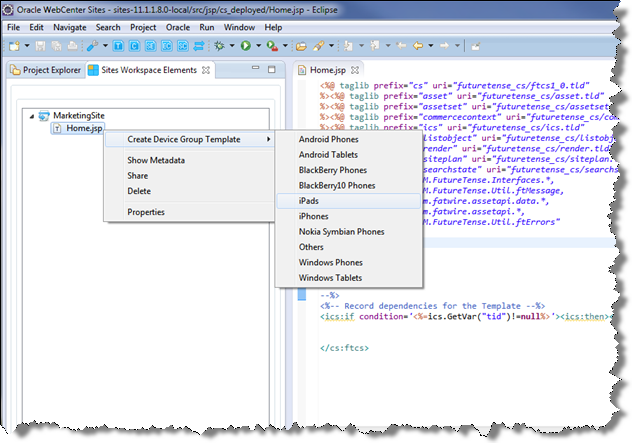Select MarketingSite in the tree

tap(79, 116)
